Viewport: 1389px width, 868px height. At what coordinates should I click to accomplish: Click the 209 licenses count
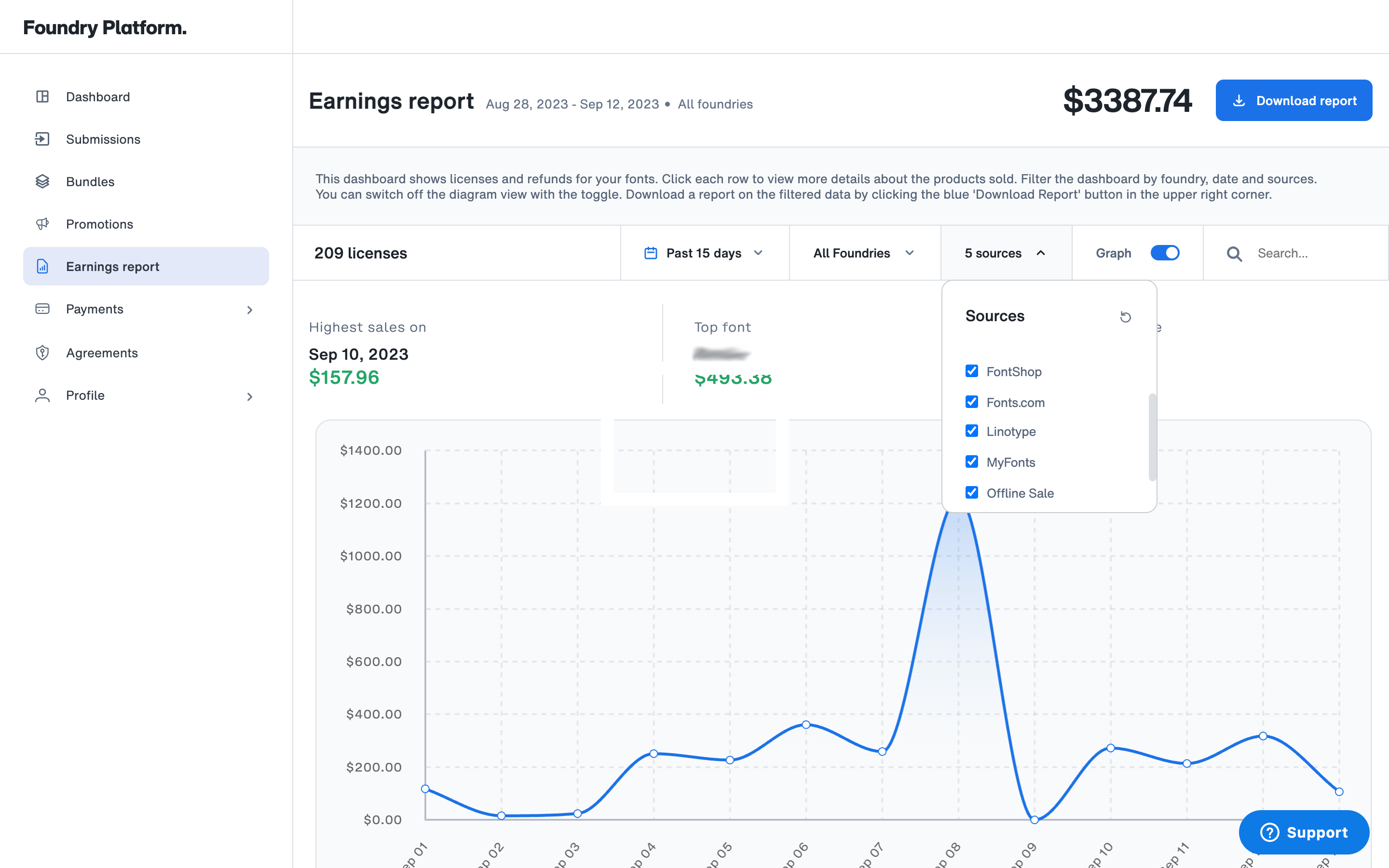360,253
